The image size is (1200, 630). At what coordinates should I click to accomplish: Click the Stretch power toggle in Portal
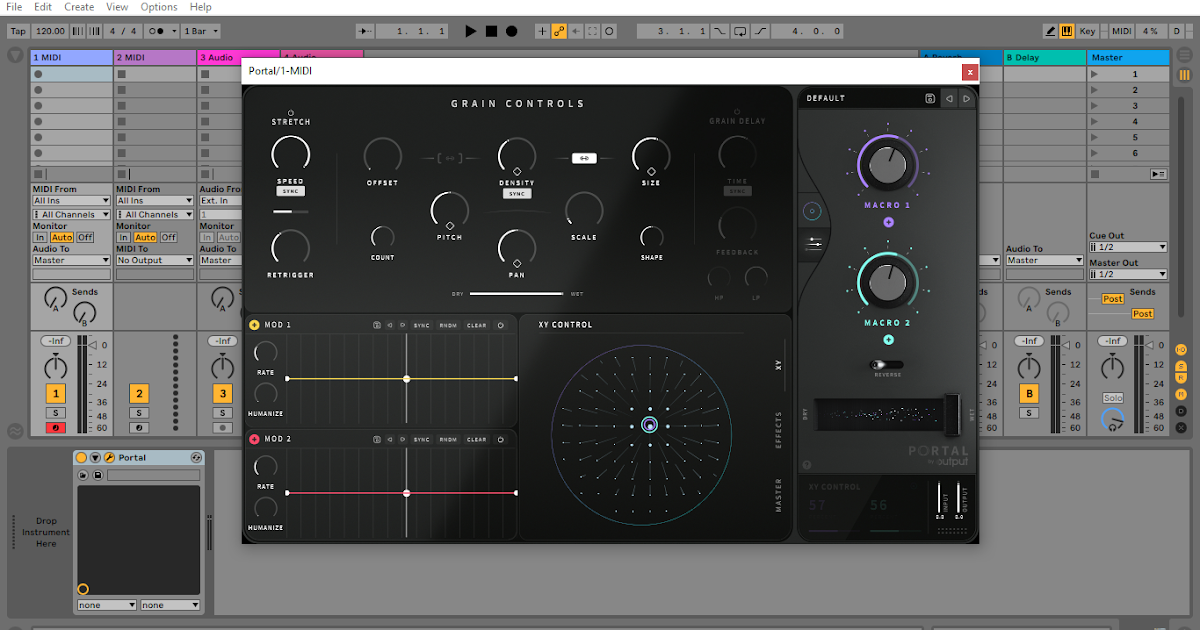pyautogui.click(x=291, y=112)
